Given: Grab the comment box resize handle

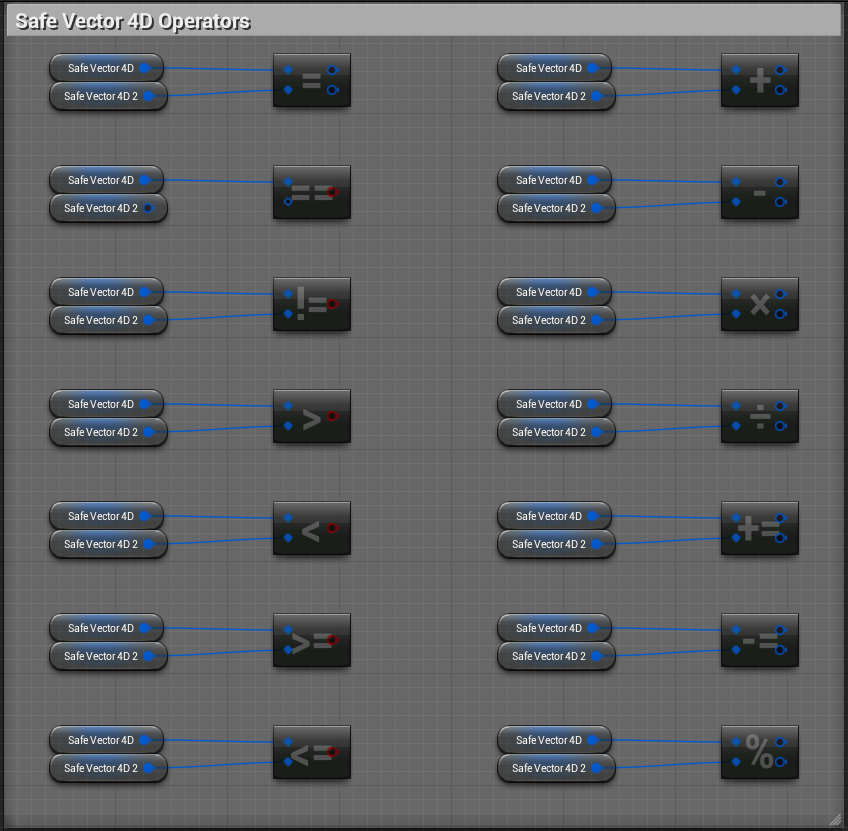Looking at the screenshot, I should (x=834, y=819).
